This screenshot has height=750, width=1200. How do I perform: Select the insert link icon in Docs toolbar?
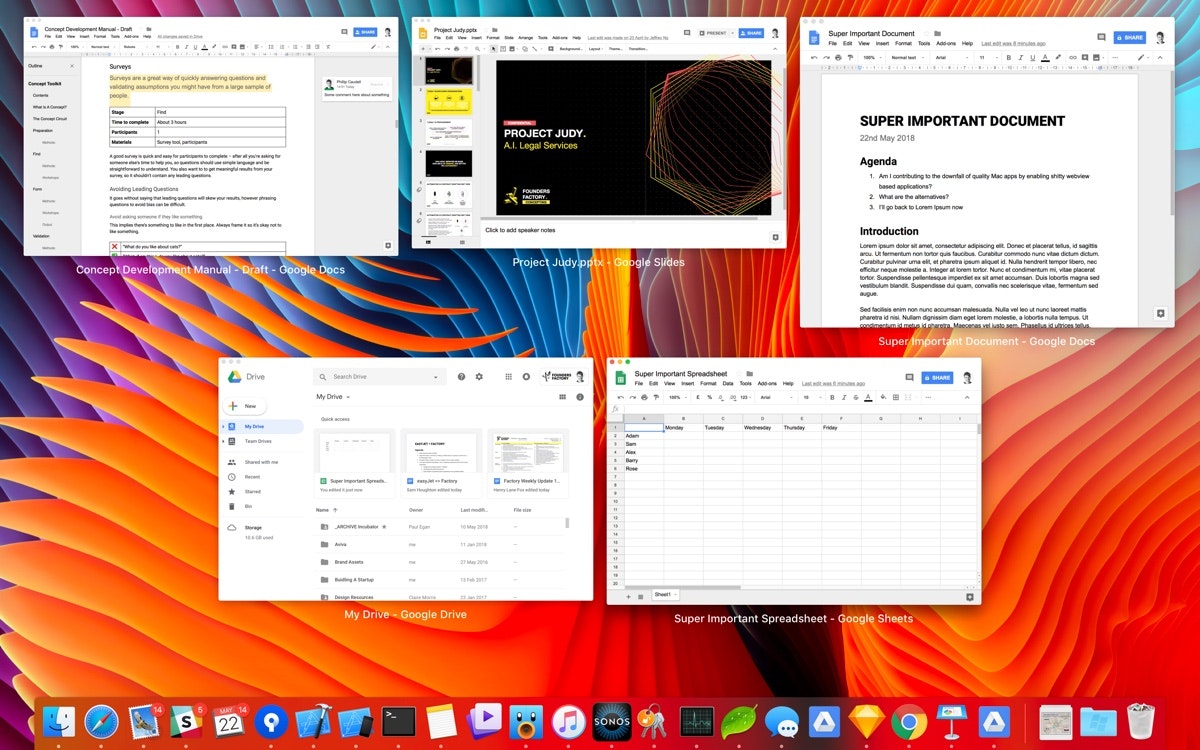point(1073,58)
